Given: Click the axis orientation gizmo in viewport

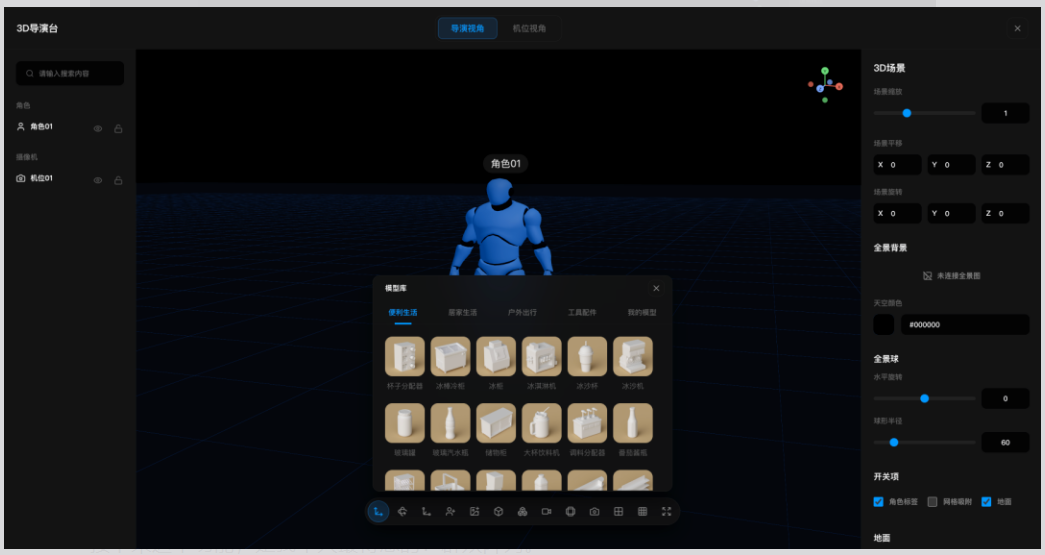Looking at the screenshot, I should click(825, 85).
